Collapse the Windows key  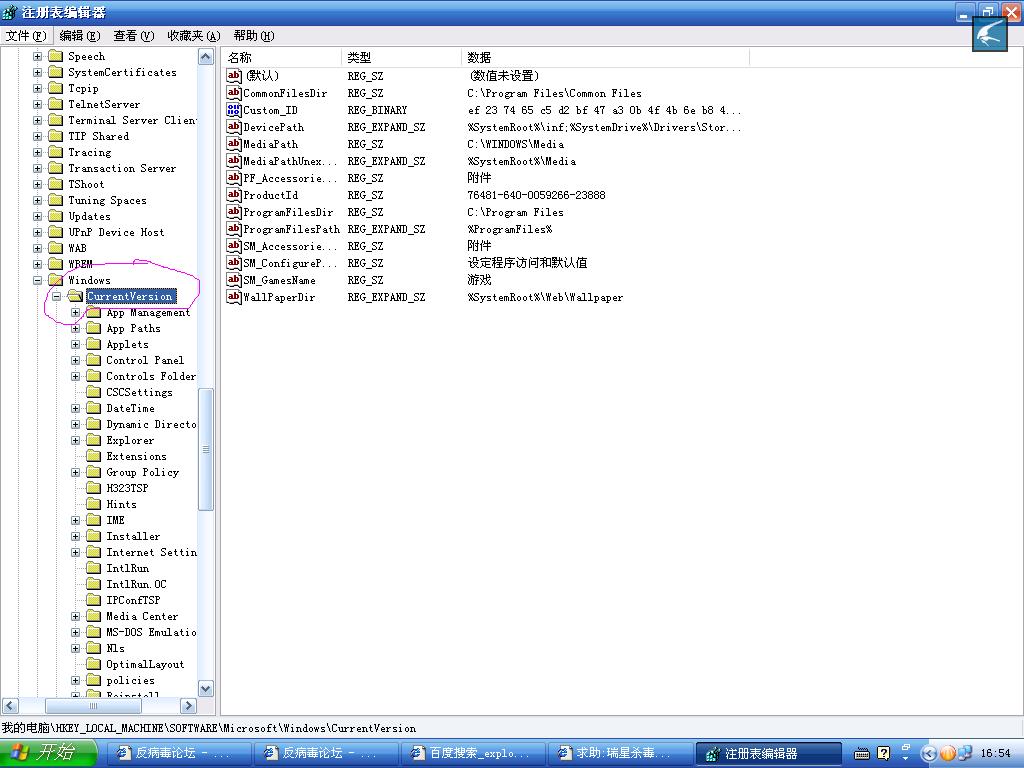37,280
